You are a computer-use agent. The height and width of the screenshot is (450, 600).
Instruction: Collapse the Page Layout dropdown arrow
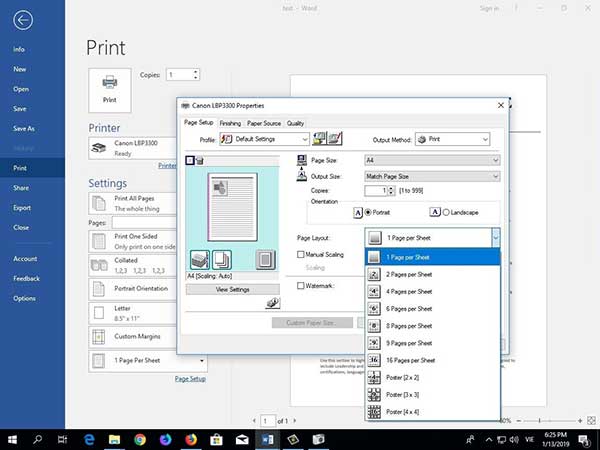click(x=496, y=238)
